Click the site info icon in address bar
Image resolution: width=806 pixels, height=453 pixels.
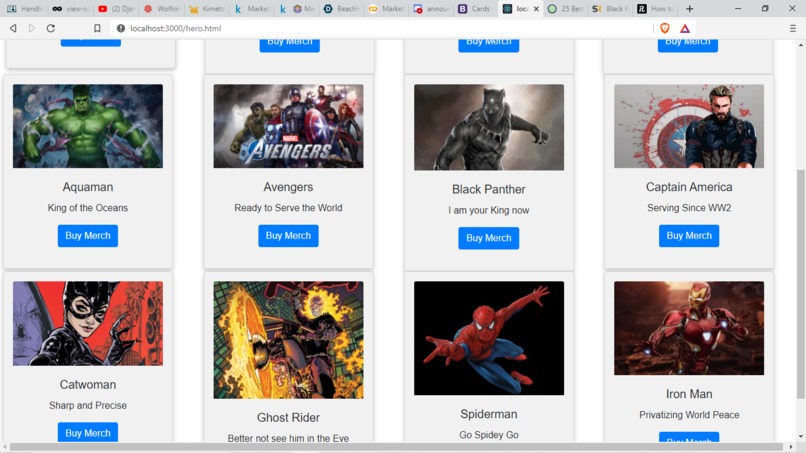121,28
